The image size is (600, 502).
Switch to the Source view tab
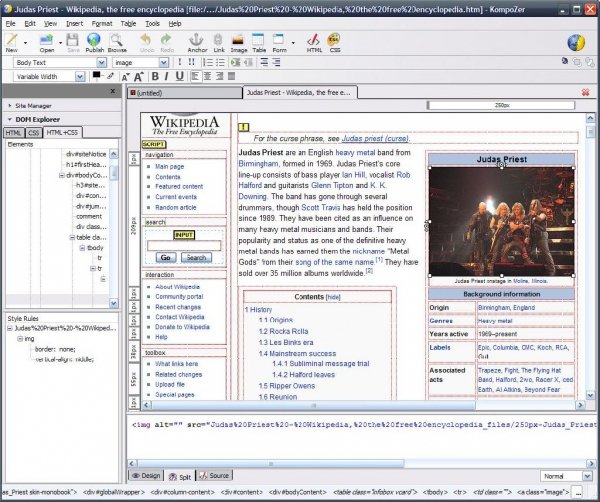coord(214,476)
